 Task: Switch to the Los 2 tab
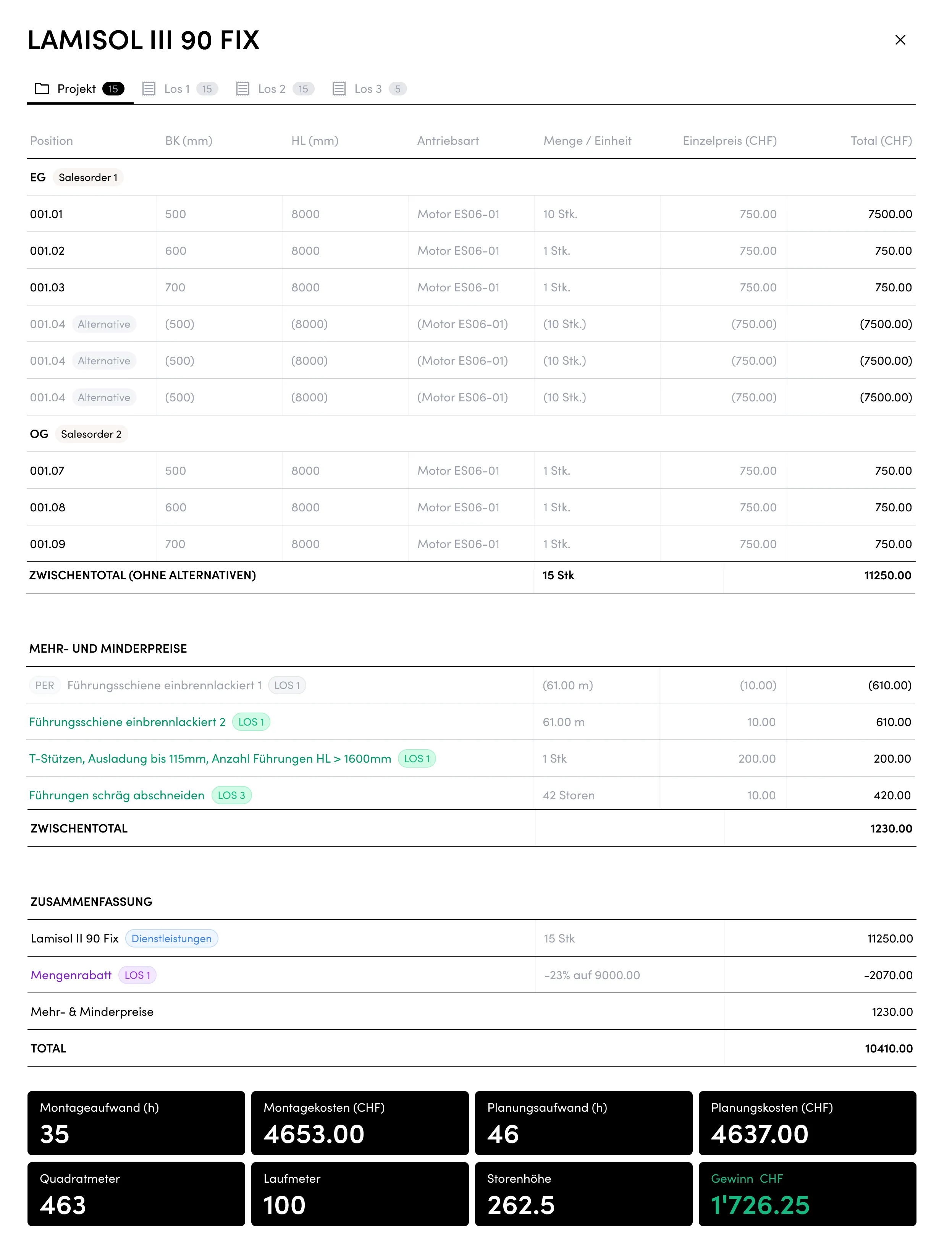(x=272, y=89)
